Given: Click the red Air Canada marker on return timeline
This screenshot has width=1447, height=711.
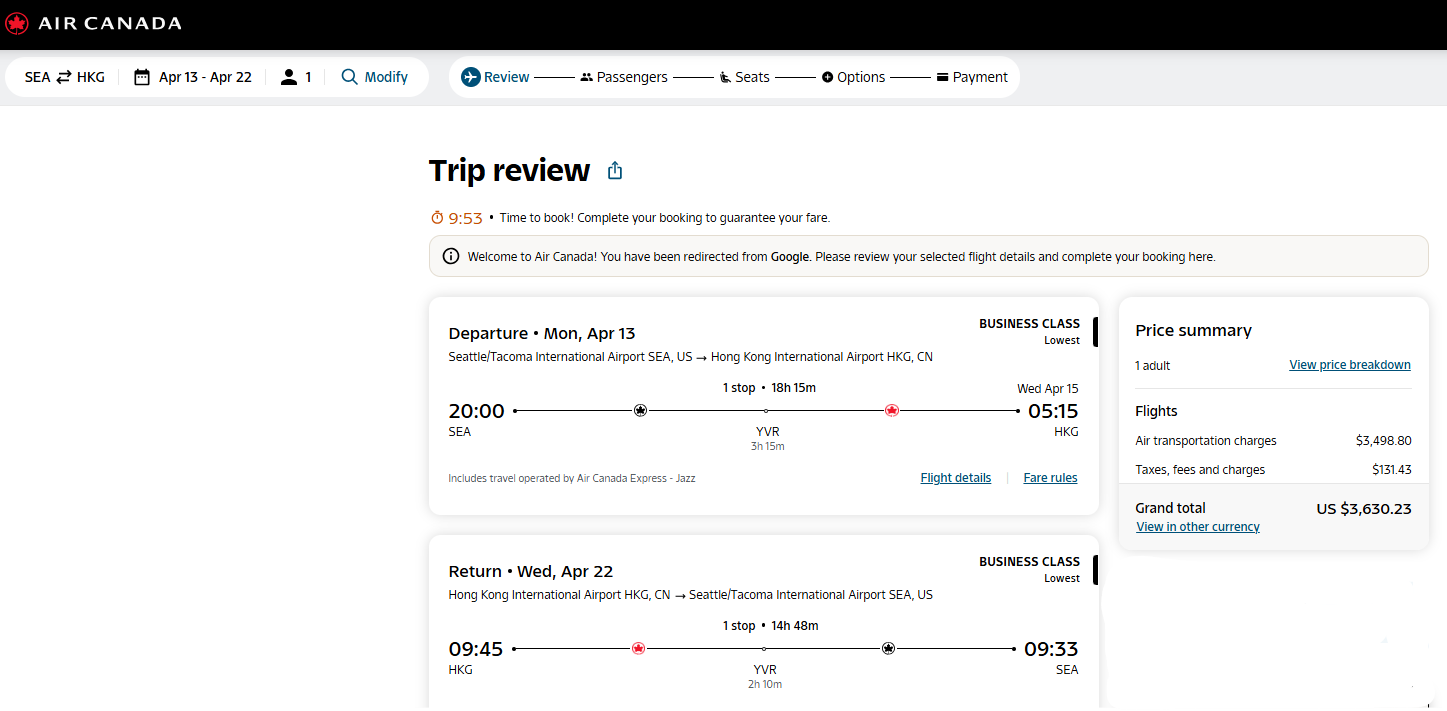Looking at the screenshot, I should click(x=638, y=648).
